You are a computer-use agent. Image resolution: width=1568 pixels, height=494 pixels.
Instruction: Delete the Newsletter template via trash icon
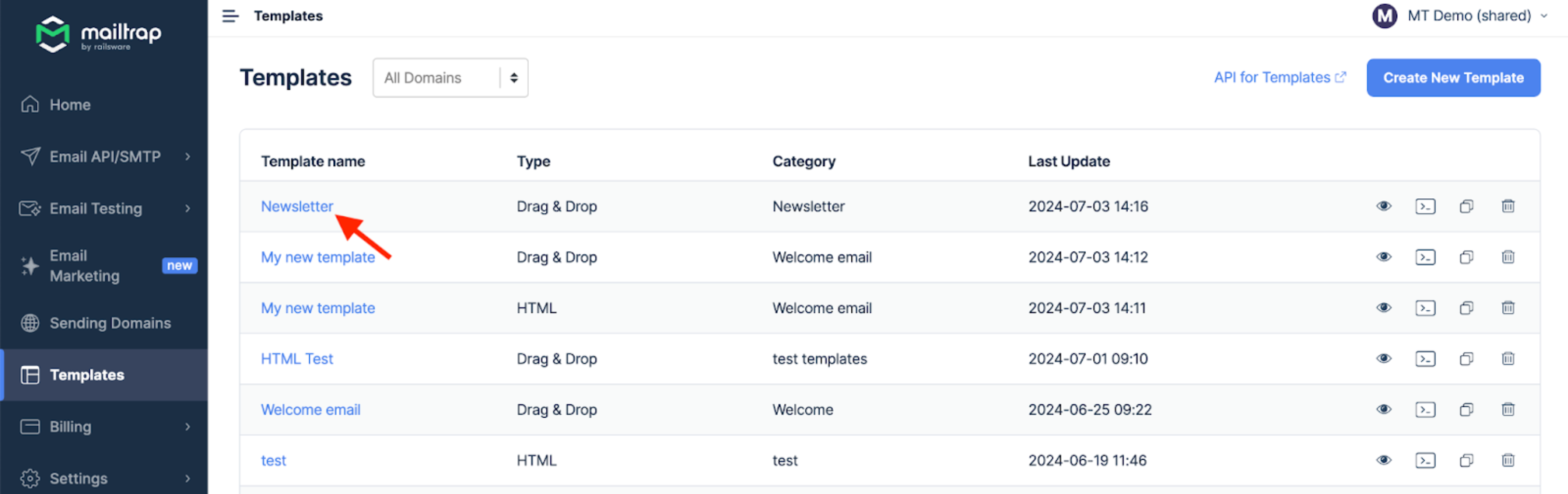[1507, 207]
